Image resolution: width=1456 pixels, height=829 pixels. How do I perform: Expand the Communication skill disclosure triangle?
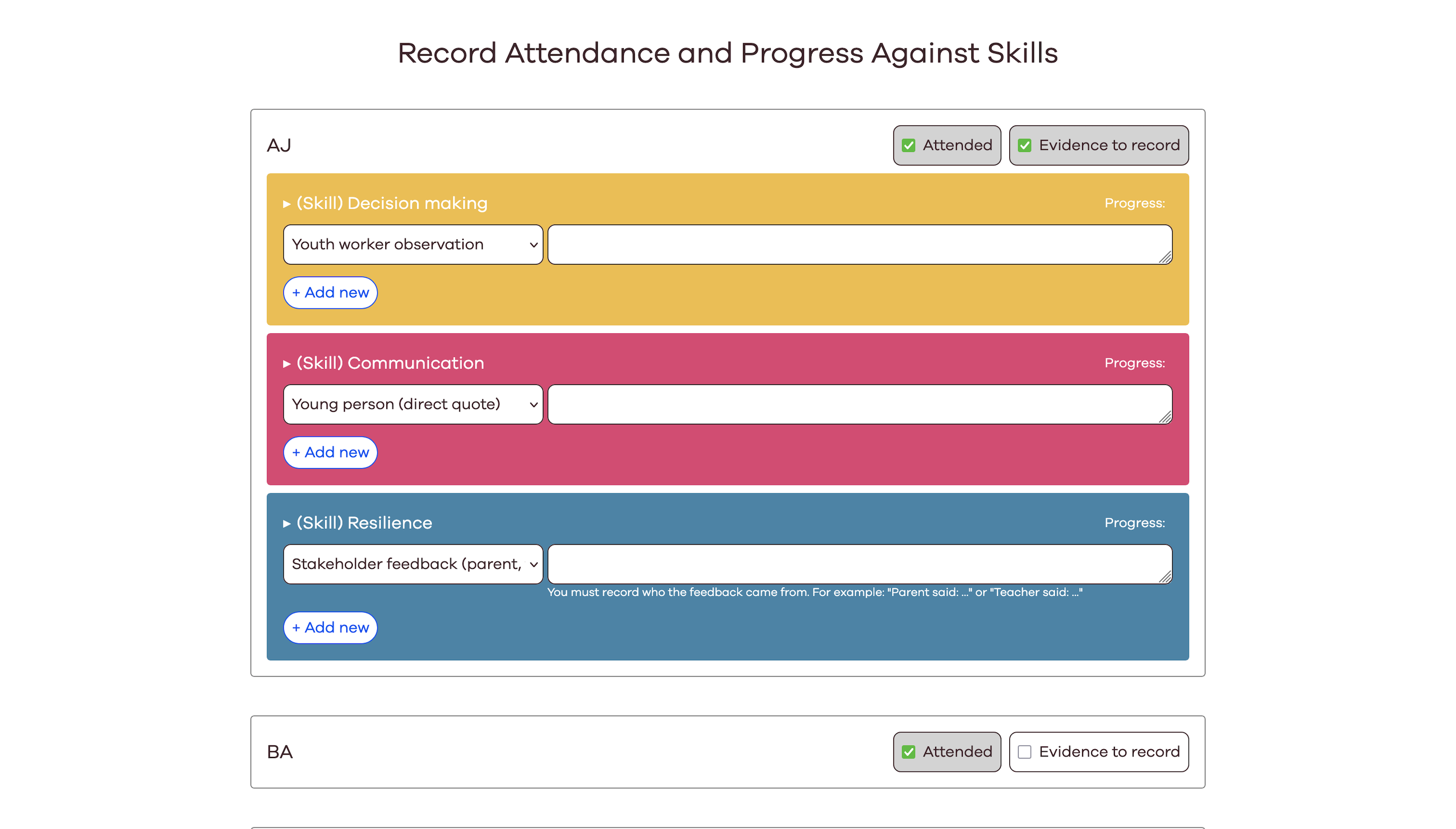point(287,364)
